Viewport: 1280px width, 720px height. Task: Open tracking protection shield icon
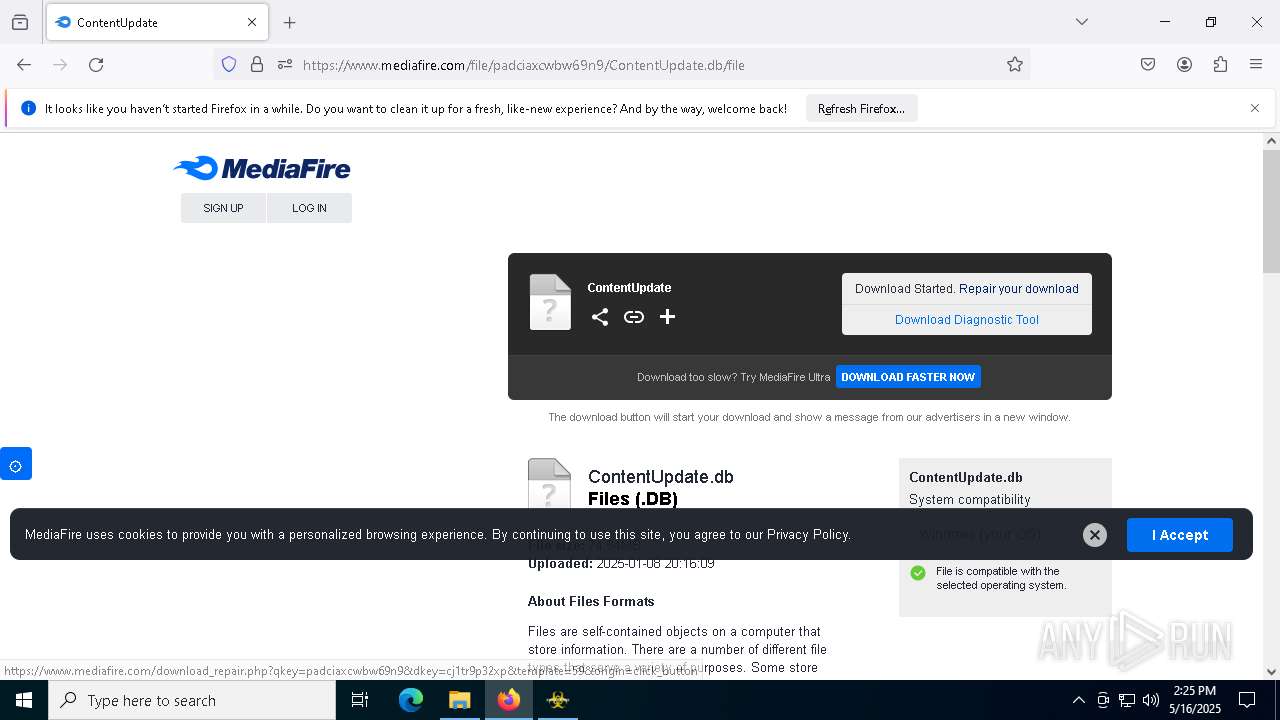229,65
